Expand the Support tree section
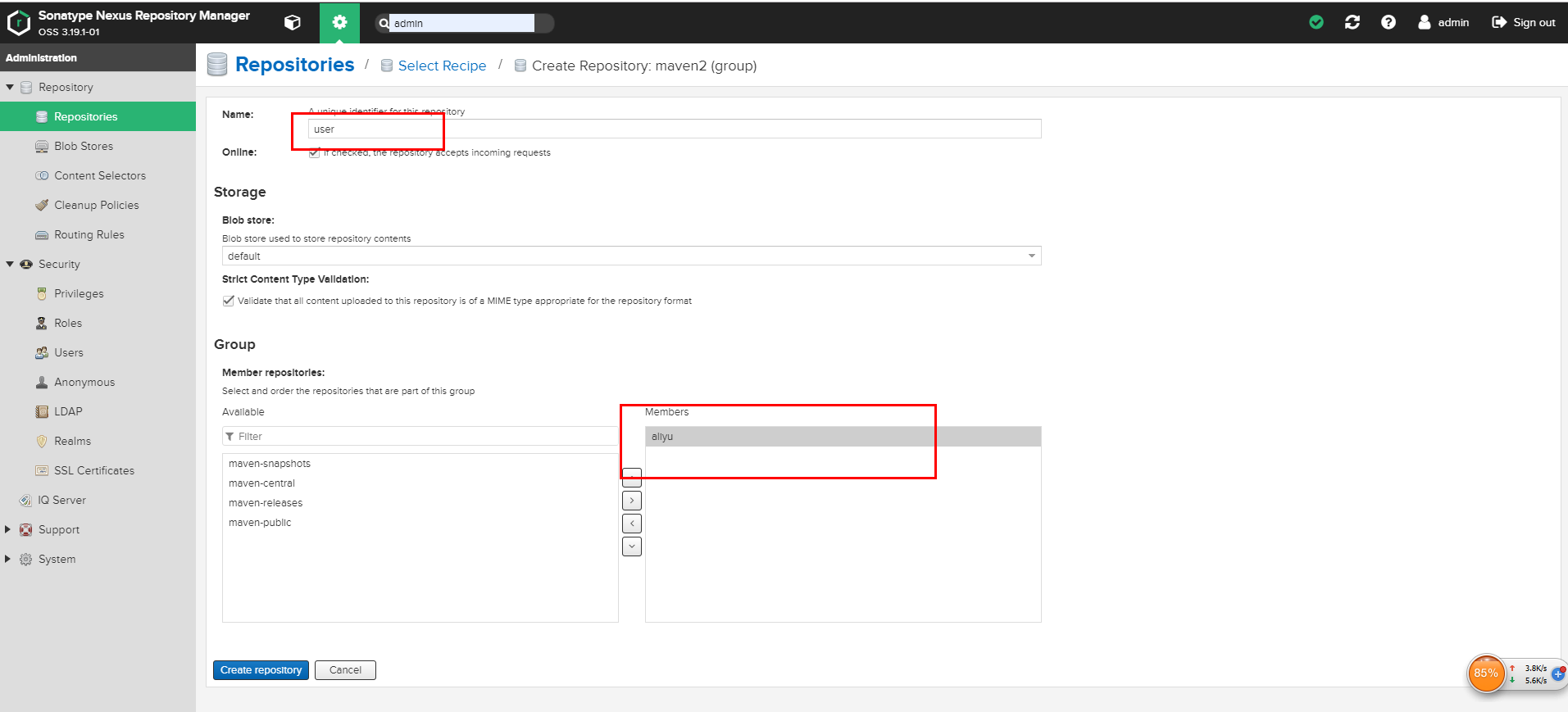Image resolution: width=1568 pixels, height=712 pixels. point(8,529)
